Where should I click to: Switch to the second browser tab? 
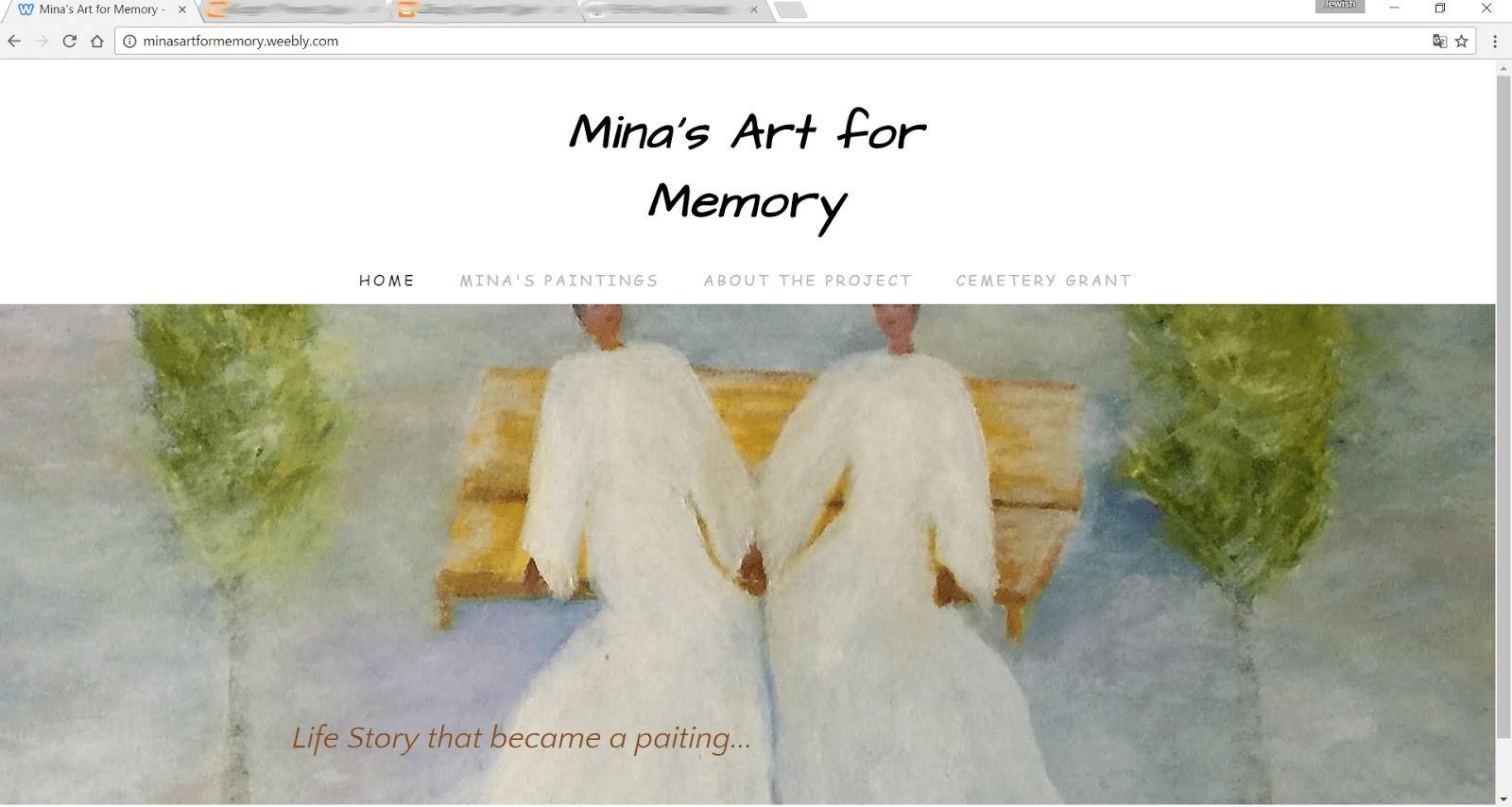[293, 10]
